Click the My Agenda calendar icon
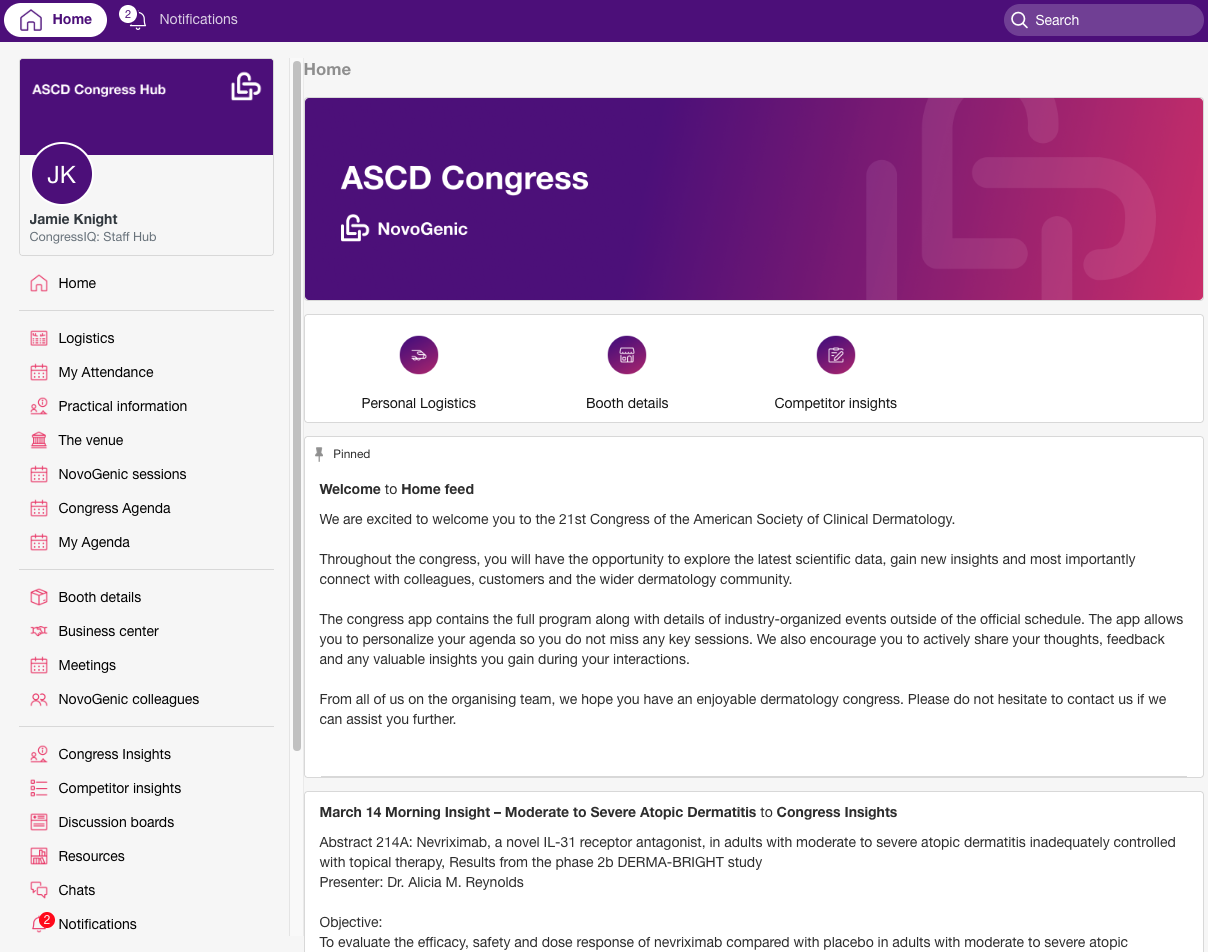Screen dimensions: 1208x952 tap(39, 542)
